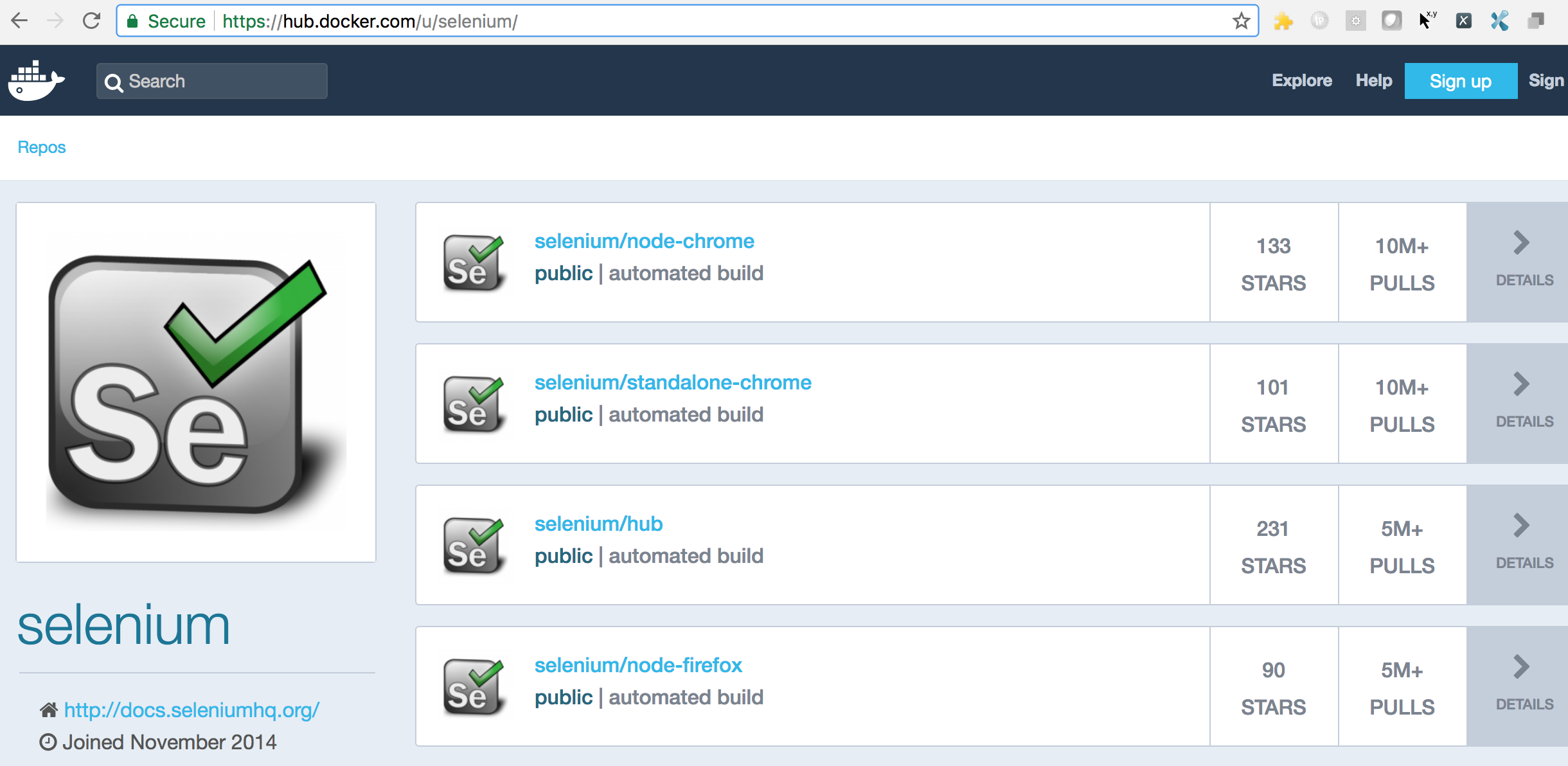Screen dimensions: 1568x766
Task: Open the round grey extension icon
Action: coord(1319,21)
